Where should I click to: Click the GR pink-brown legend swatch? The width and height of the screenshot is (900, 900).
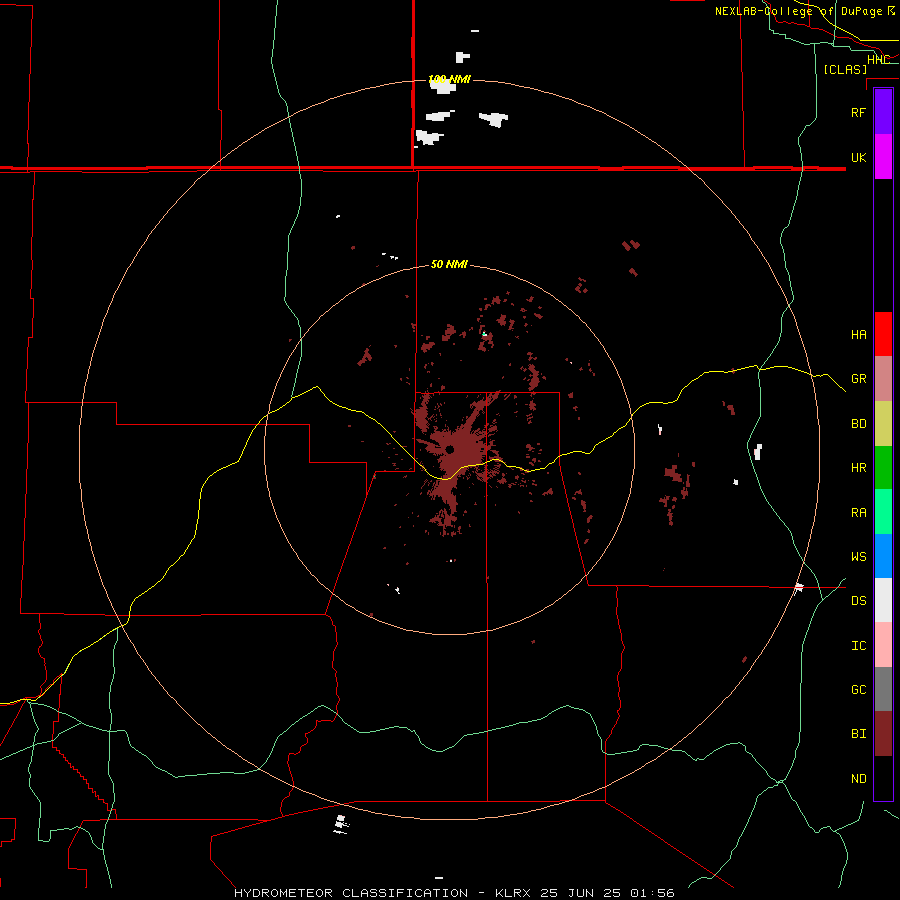tap(883, 379)
